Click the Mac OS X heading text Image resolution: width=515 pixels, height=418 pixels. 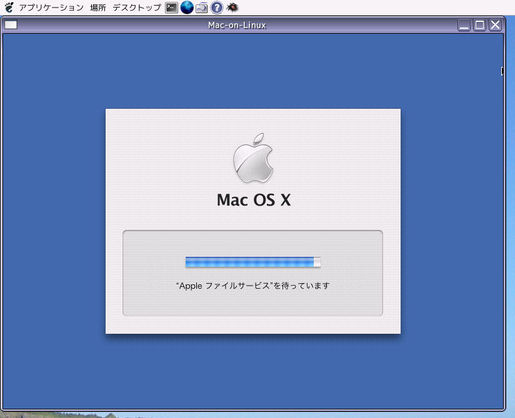point(254,200)
